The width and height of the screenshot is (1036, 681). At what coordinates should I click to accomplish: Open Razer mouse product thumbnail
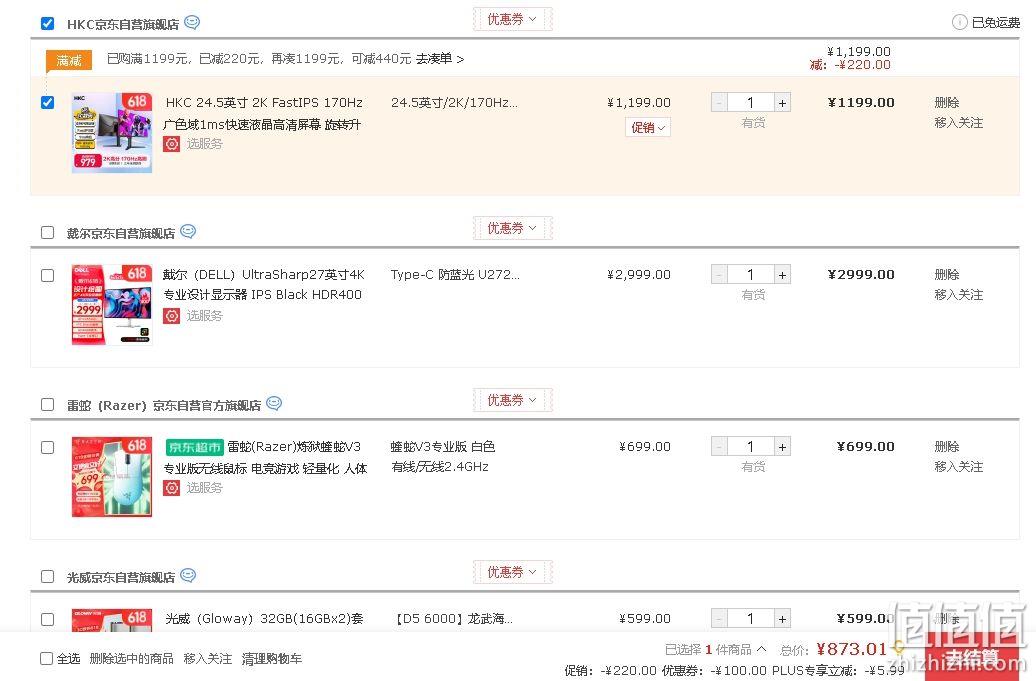tap(112, 477)
